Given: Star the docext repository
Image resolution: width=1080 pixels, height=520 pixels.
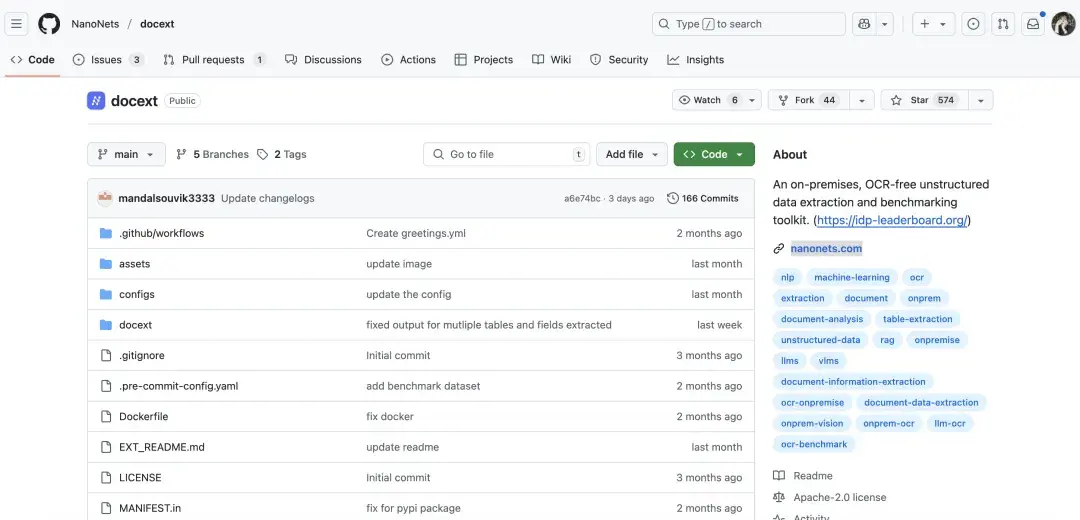Looking at the screenshot, I should (x=922, y=100).
